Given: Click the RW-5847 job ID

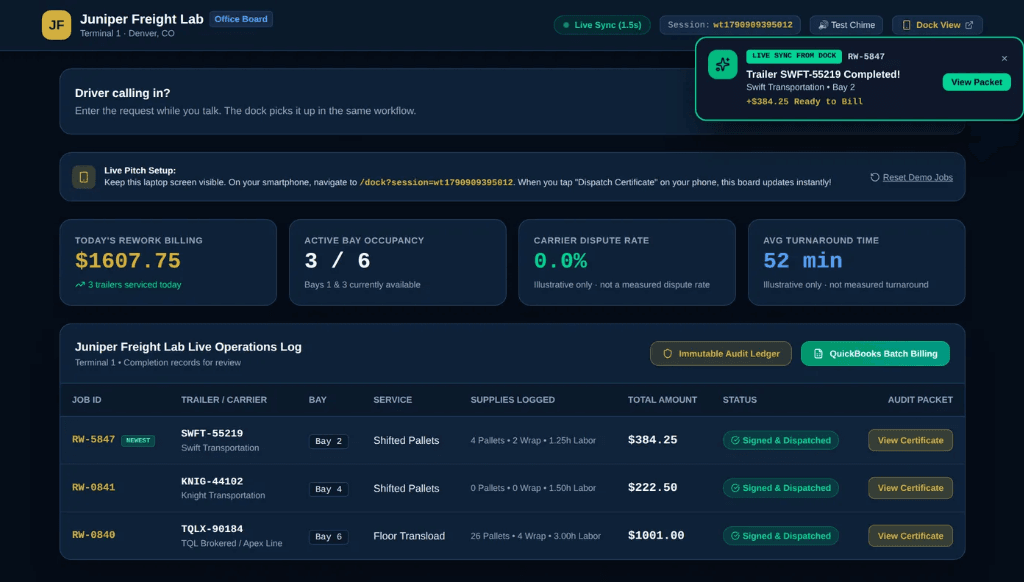Looking at the screenshot, I should tap(93, 440).
